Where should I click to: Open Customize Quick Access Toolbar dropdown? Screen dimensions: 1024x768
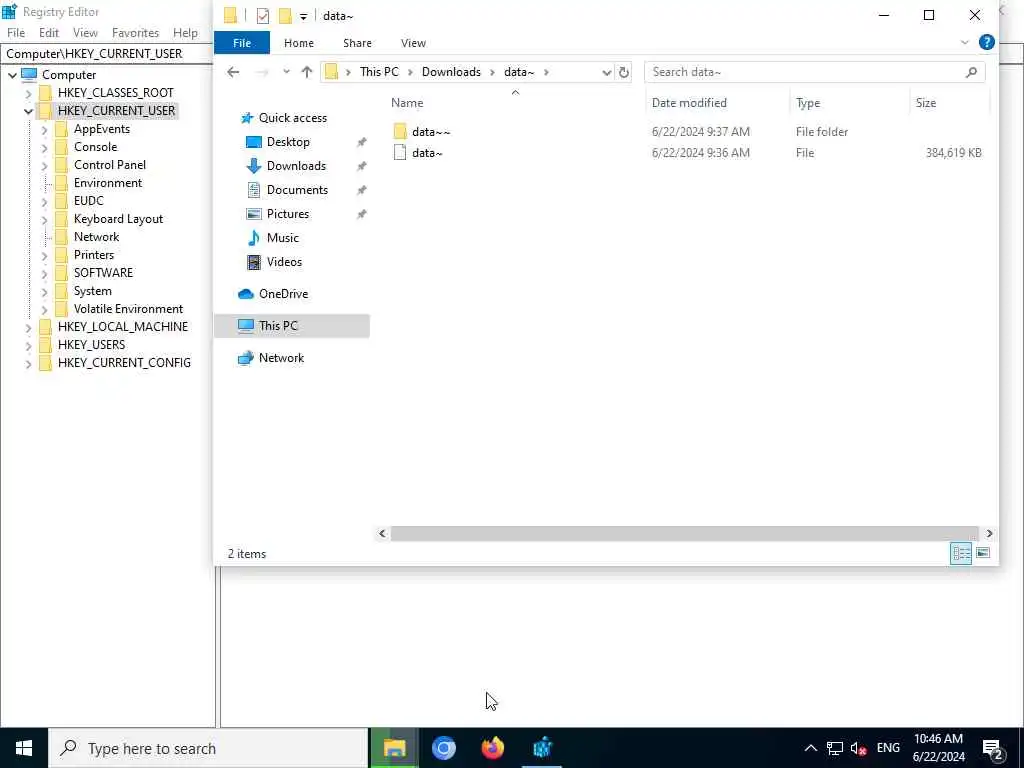[x=303, y=16]
